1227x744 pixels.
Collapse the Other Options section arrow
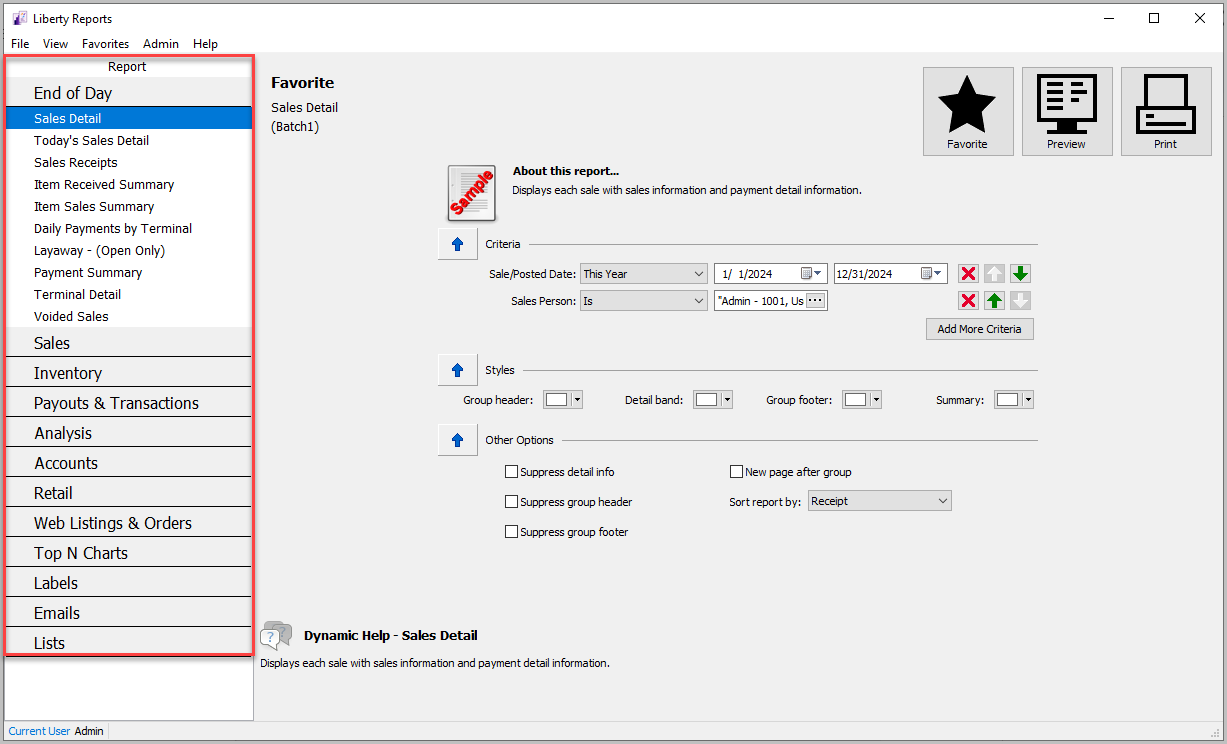[458, 440]
